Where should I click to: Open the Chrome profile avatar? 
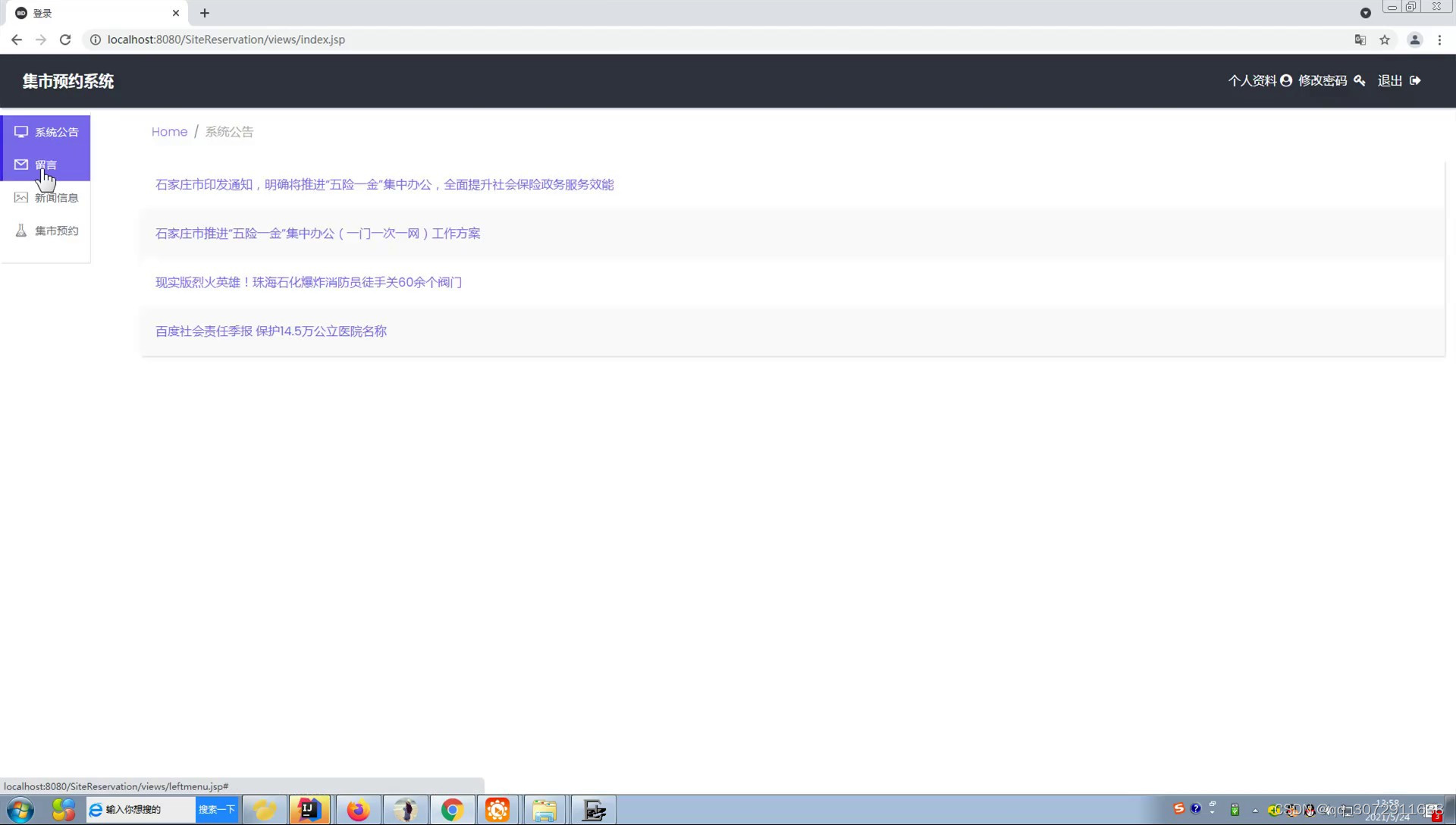(1415, 39)
